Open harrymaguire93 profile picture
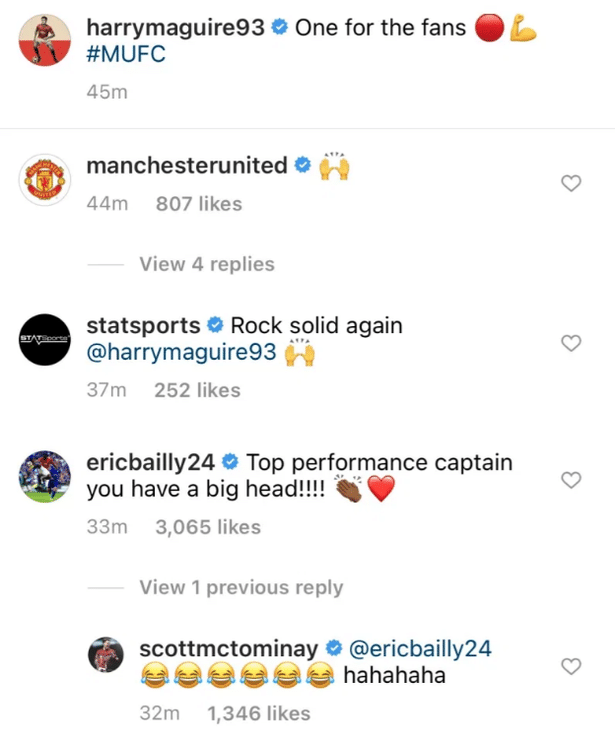Image resolution: width=615 pixels, height=743 pixels. tap(48, 40)
